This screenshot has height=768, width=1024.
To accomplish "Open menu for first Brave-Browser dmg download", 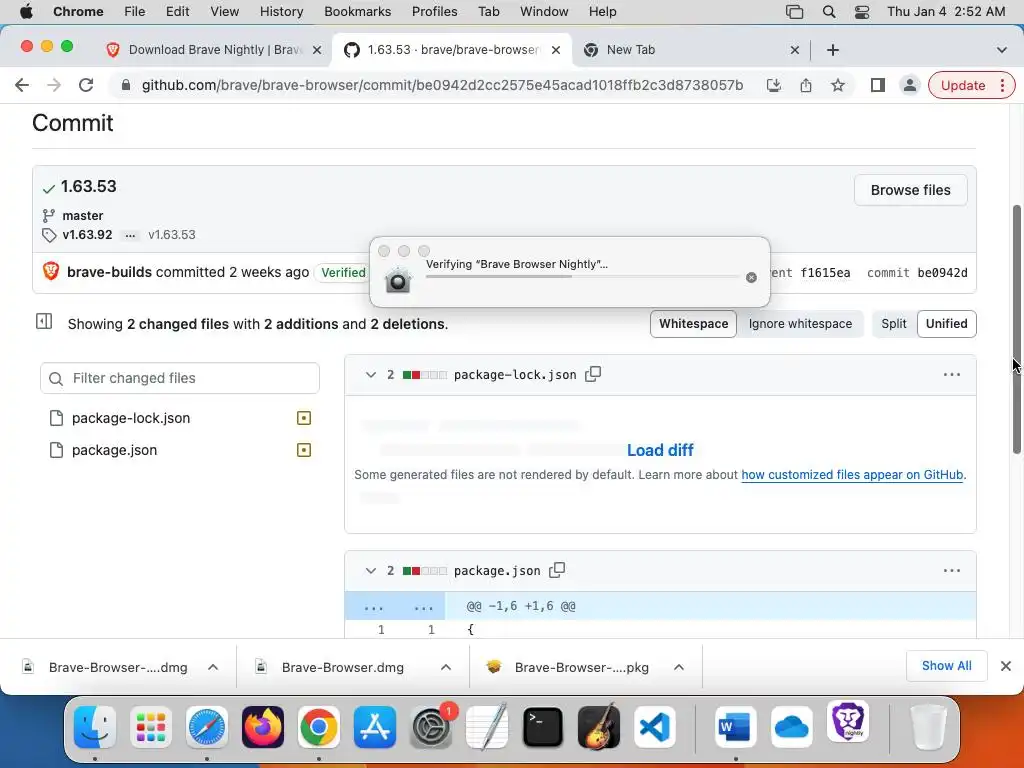I will (213, 667).
